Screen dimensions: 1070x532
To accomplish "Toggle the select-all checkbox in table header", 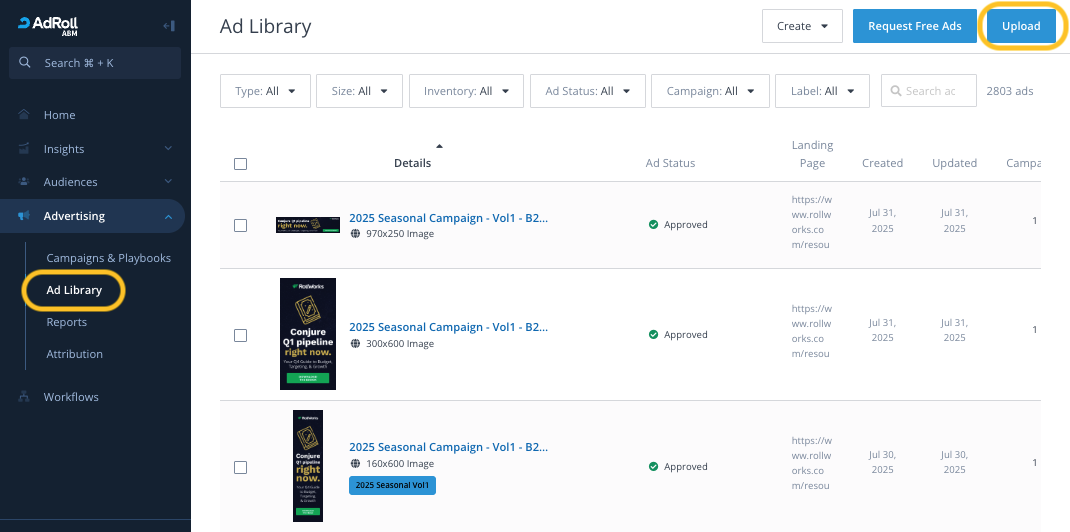I will tap(240, 164).
